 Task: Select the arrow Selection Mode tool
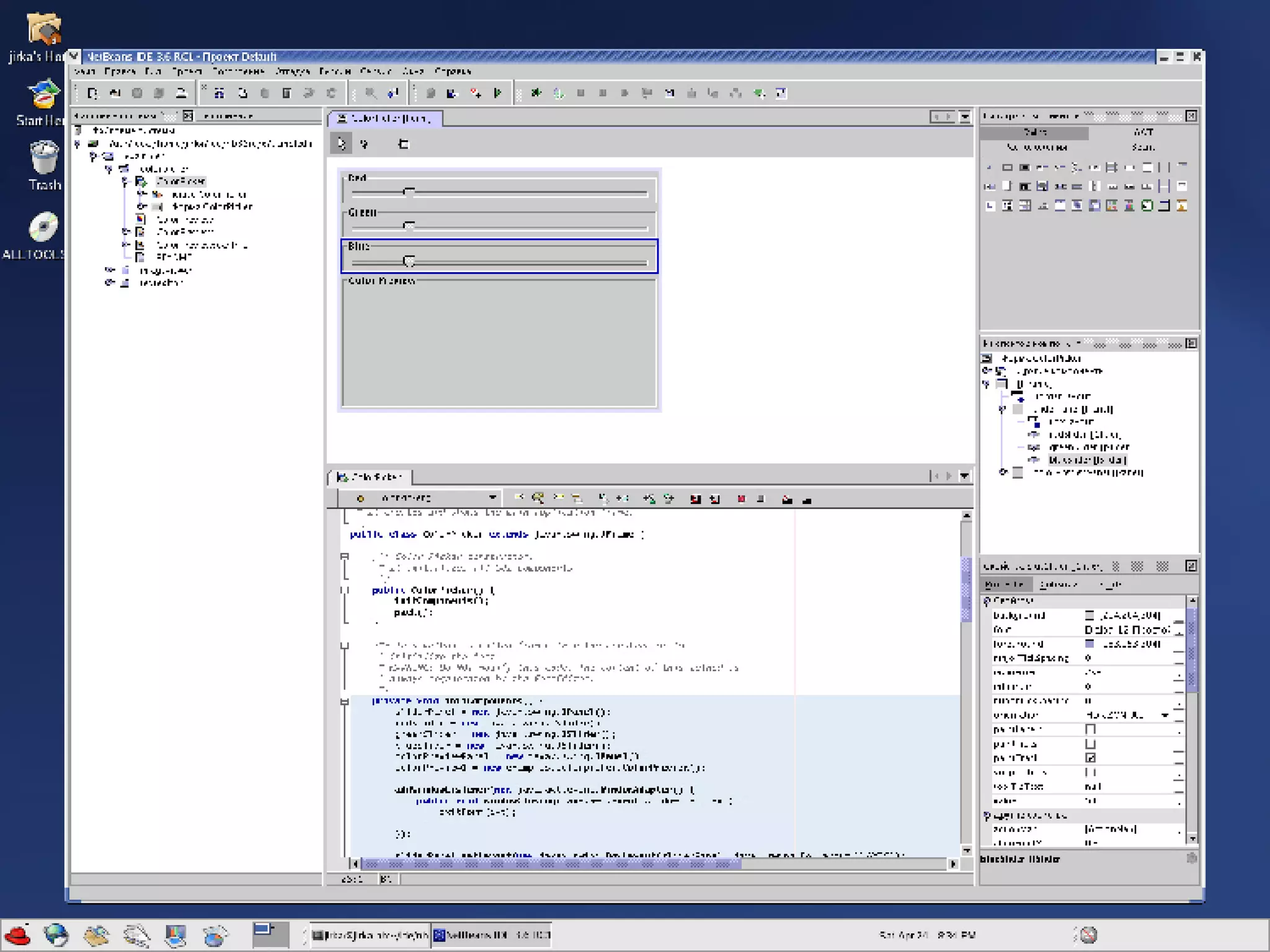click(341, 144)
